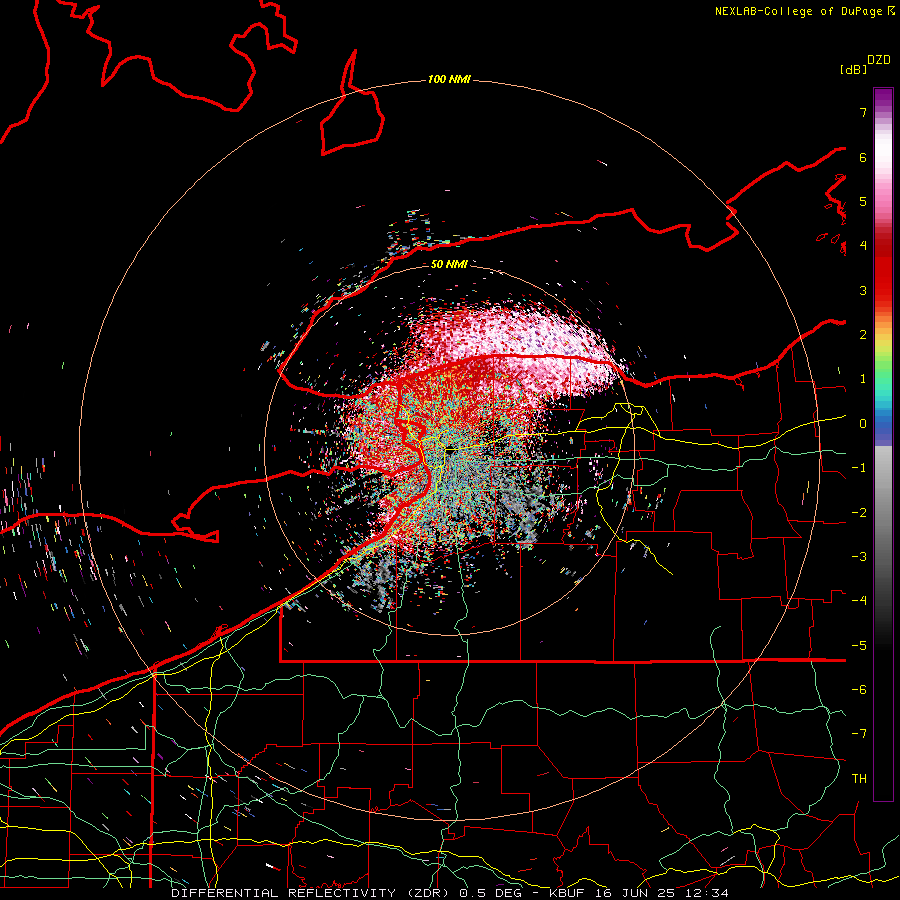Click the 50 NMI range ring label
The image size is (900, 900).
449,264
